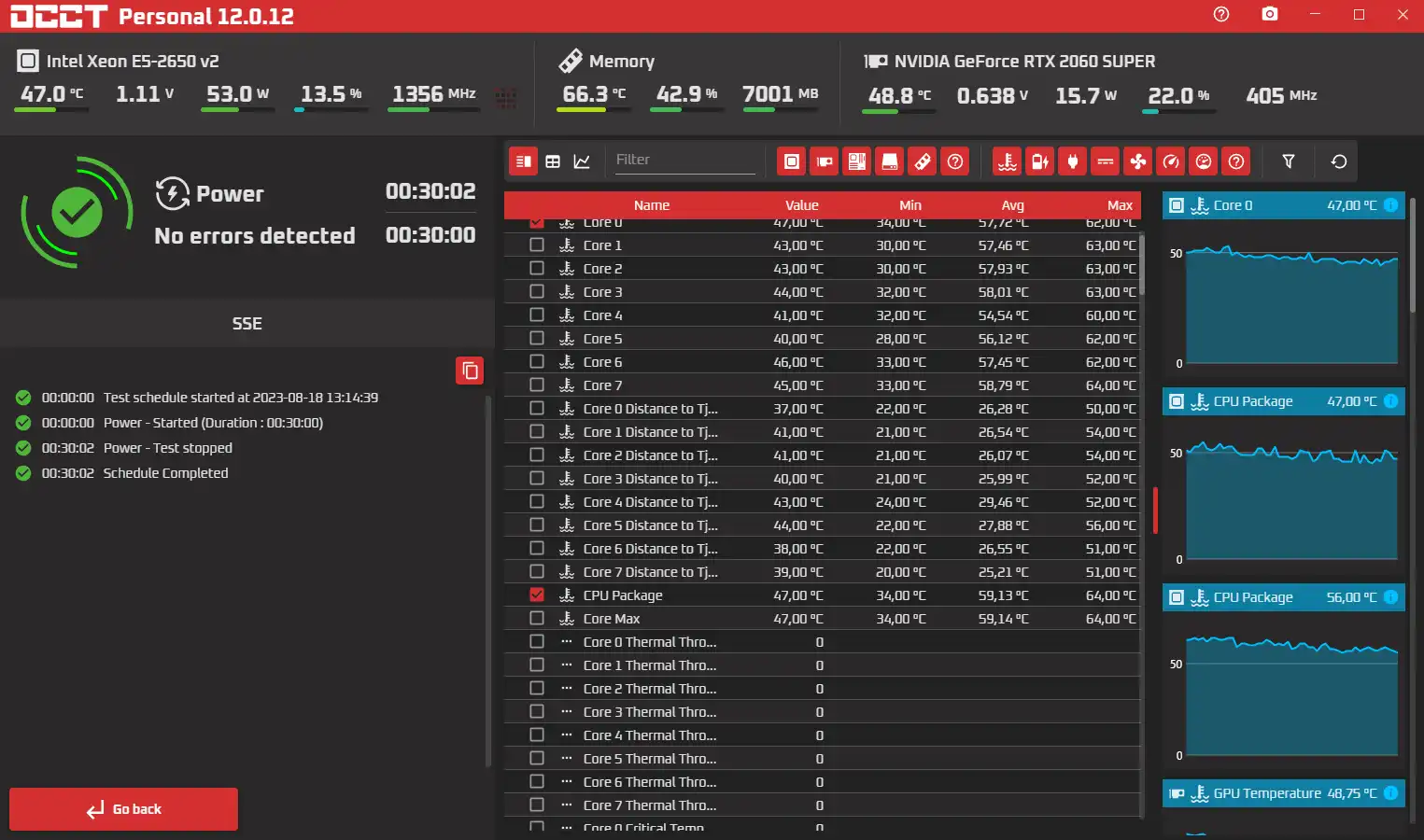Image resolution: width=1424 pixels, height=840 pixels.
Task: Check the Core 2 row checkbox
Action: tap(536, 268)
